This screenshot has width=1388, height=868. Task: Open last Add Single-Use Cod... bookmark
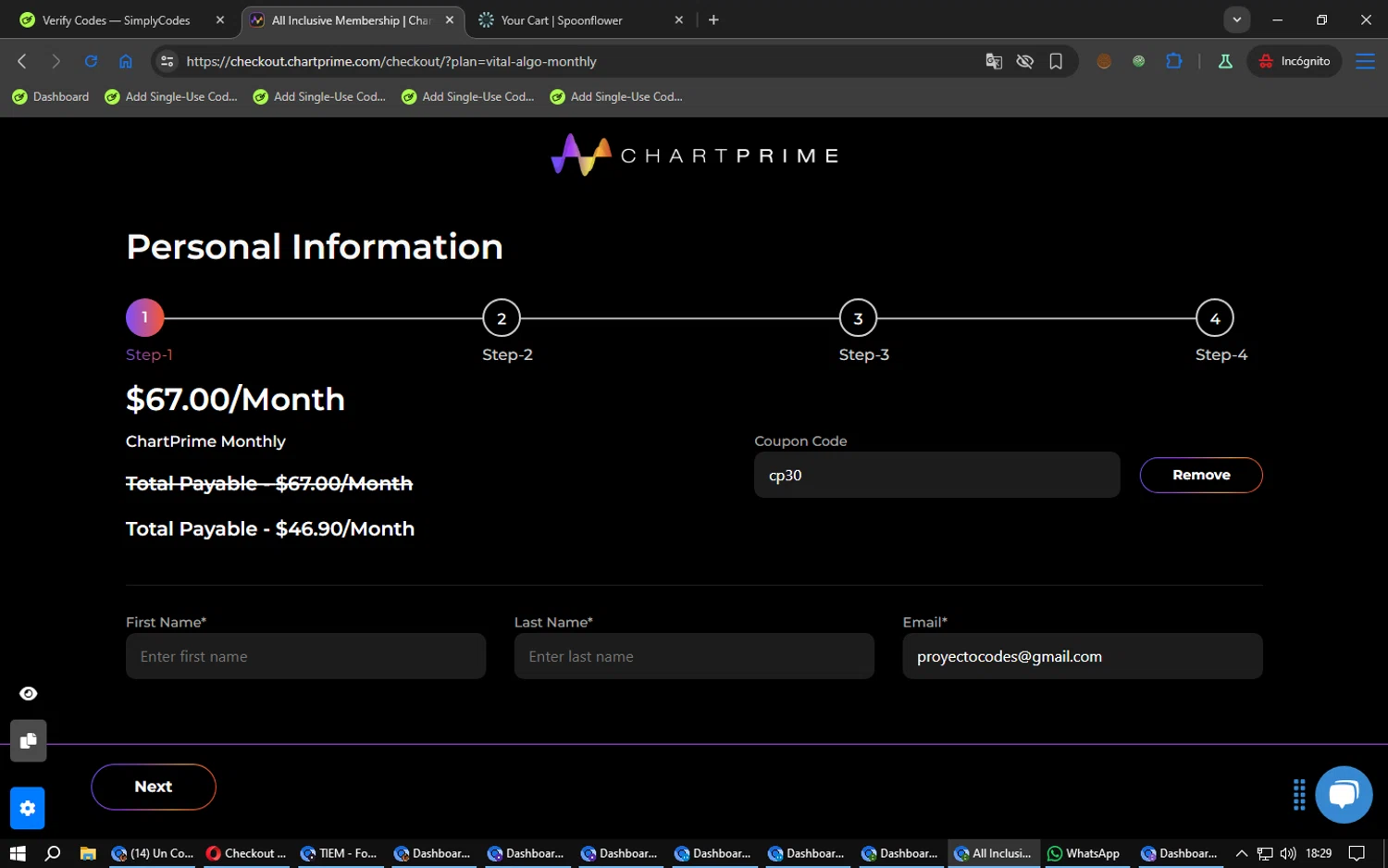click(615, 96)
